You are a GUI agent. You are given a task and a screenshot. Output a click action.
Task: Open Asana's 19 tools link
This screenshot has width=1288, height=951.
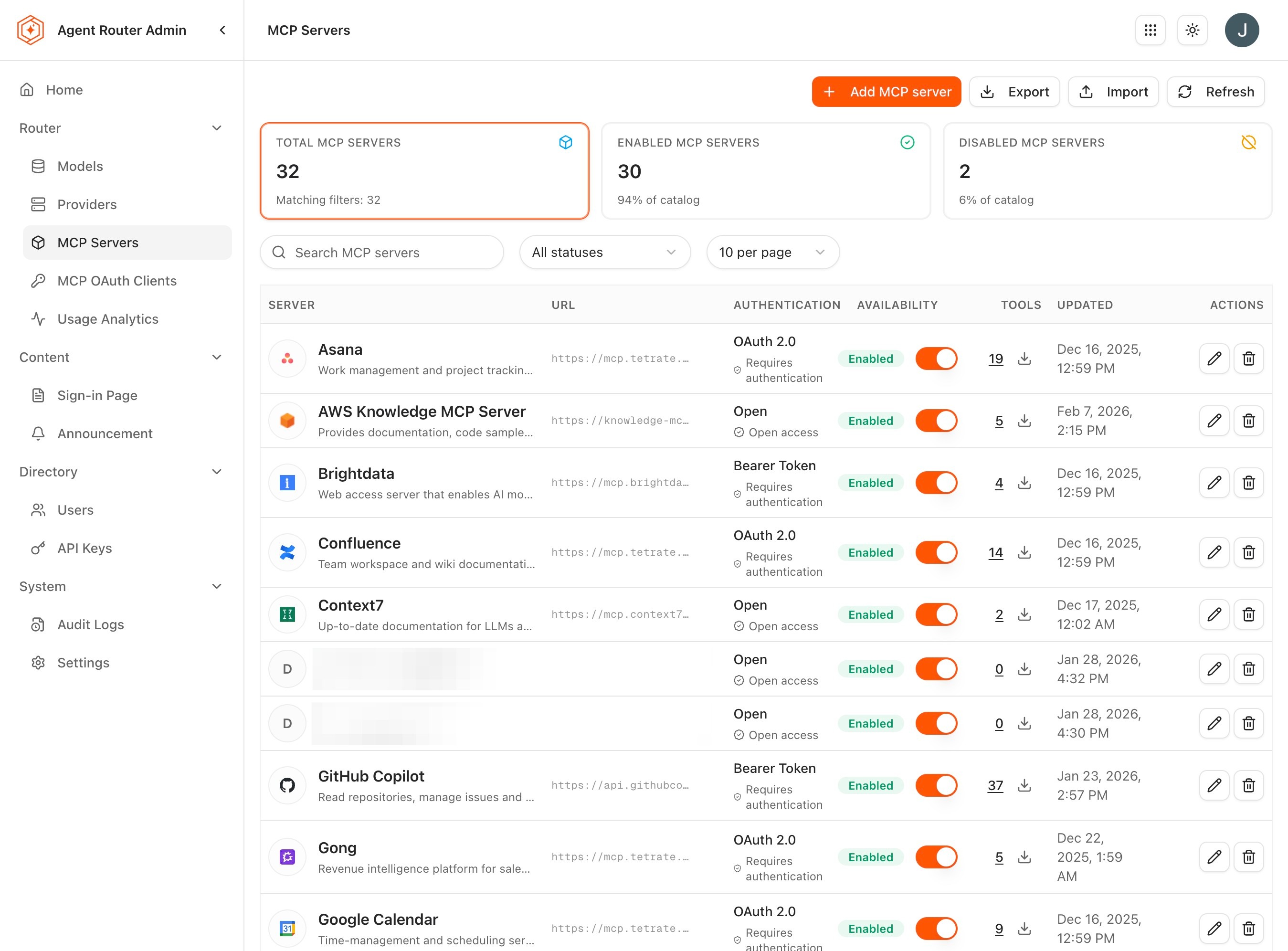996,359
